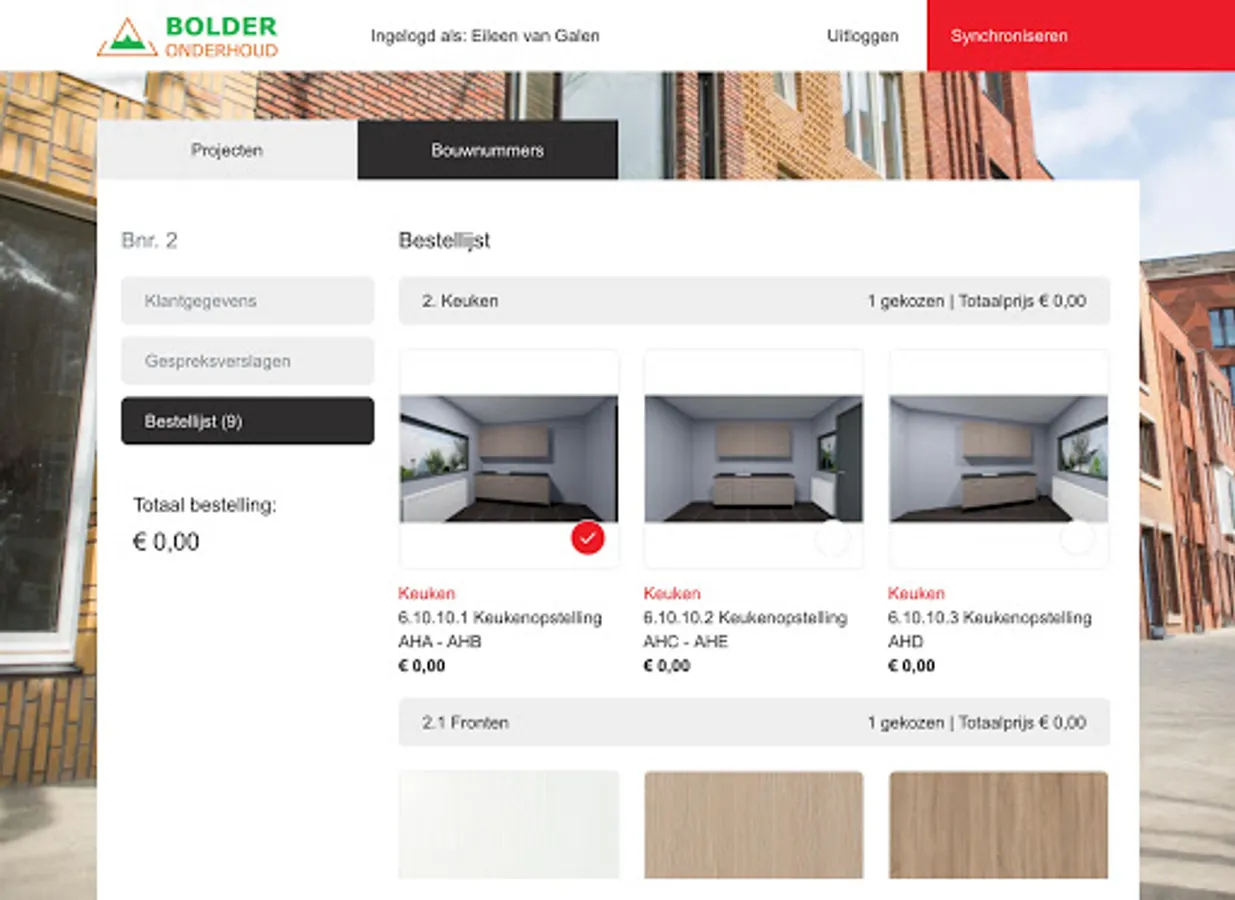Open the 6.10.10.2 kitchen render thumbnail
Image resolution: width=1235 pixels, height=900 pixels.
(754, 458)
